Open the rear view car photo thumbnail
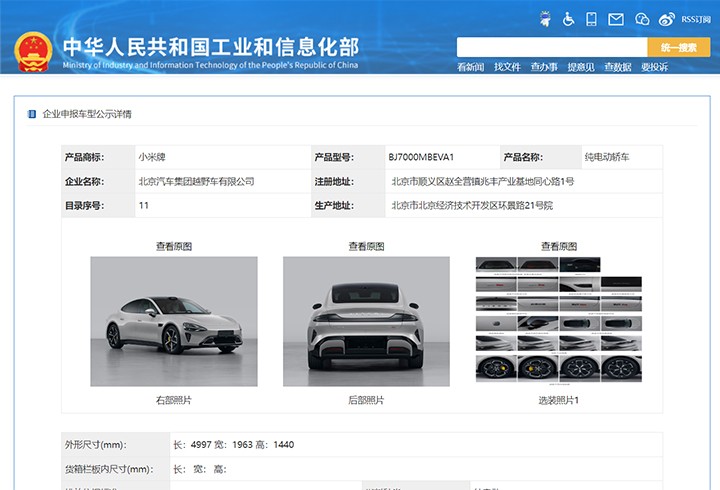Screen dimensions: 720x490 (x=366, y=321)
